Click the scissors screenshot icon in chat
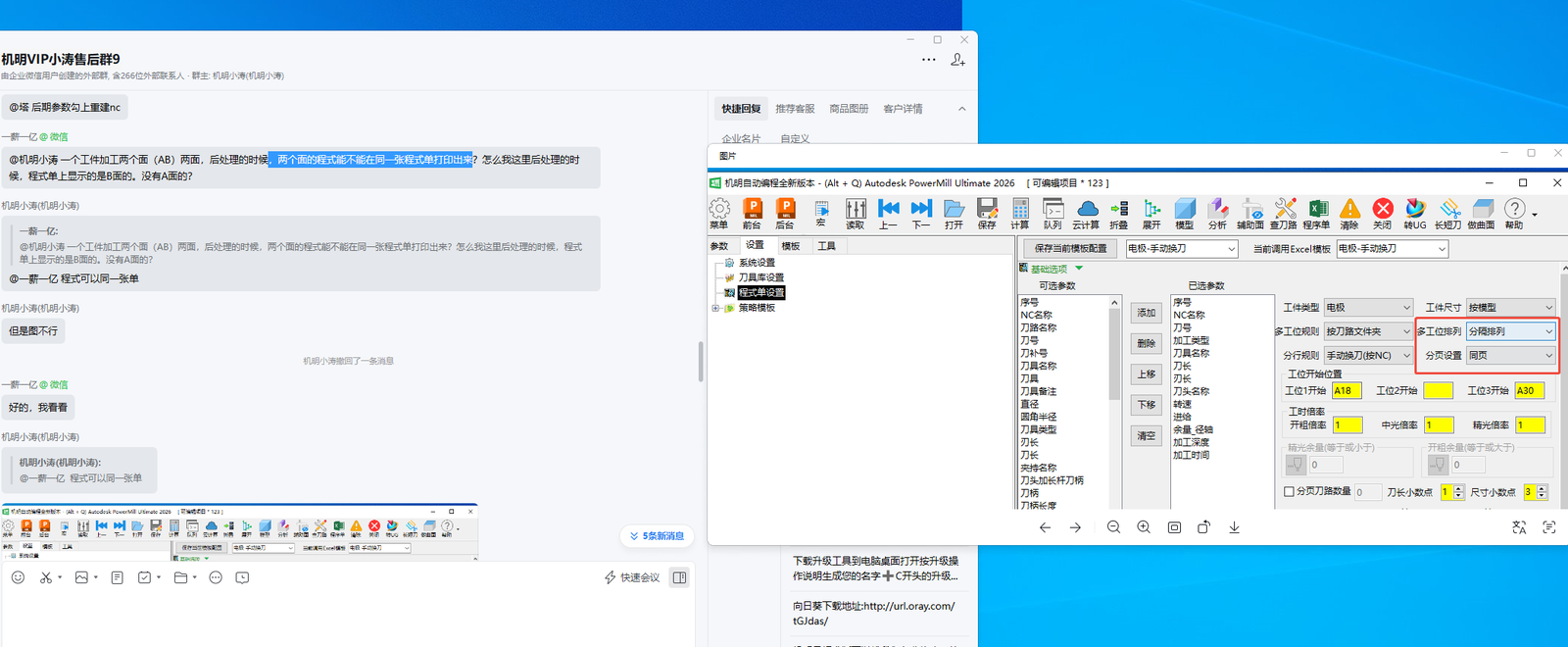The width and height of the screenshot is (1568, 647). pos(46,577)
